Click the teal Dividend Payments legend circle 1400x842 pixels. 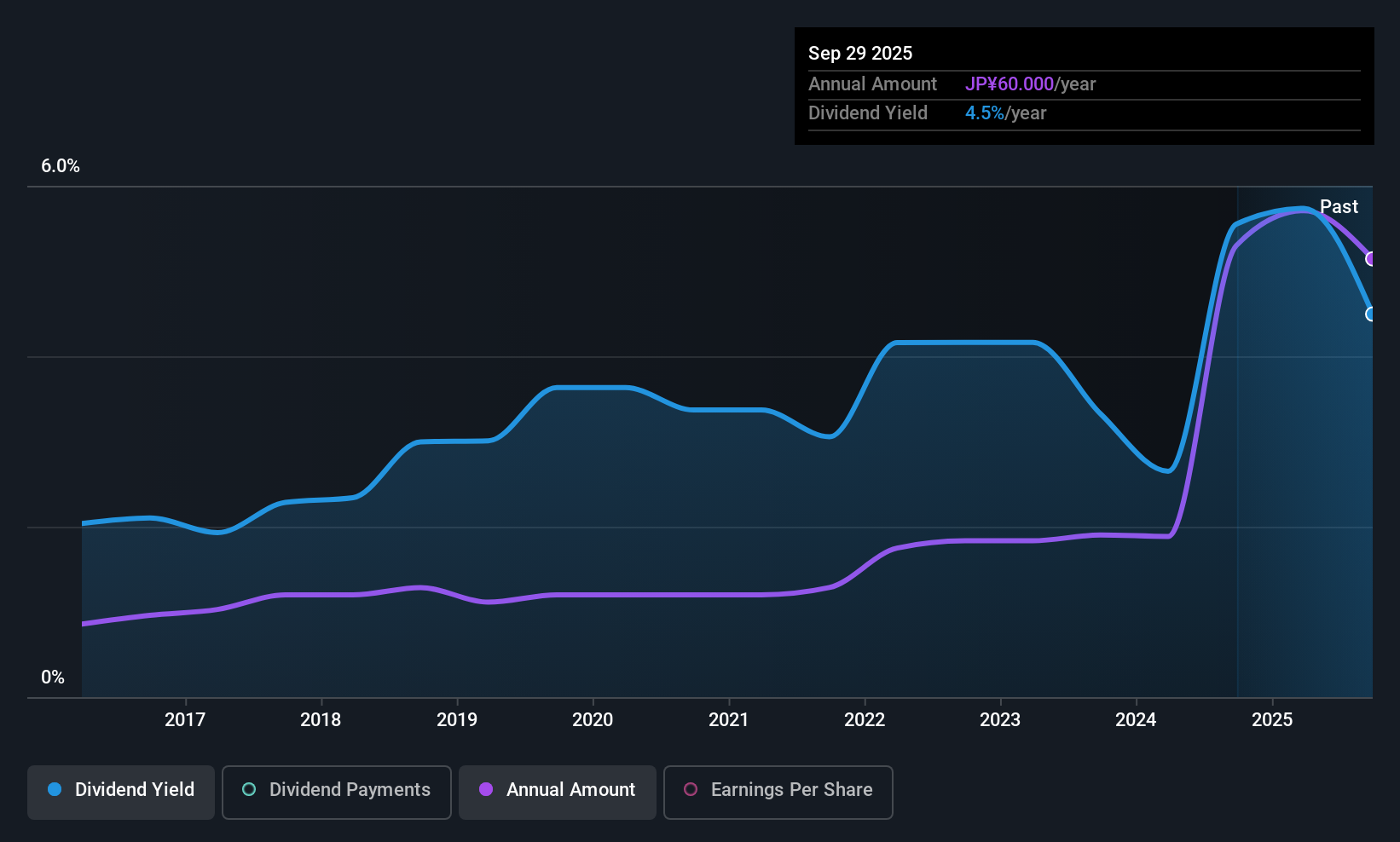point(249,790)
